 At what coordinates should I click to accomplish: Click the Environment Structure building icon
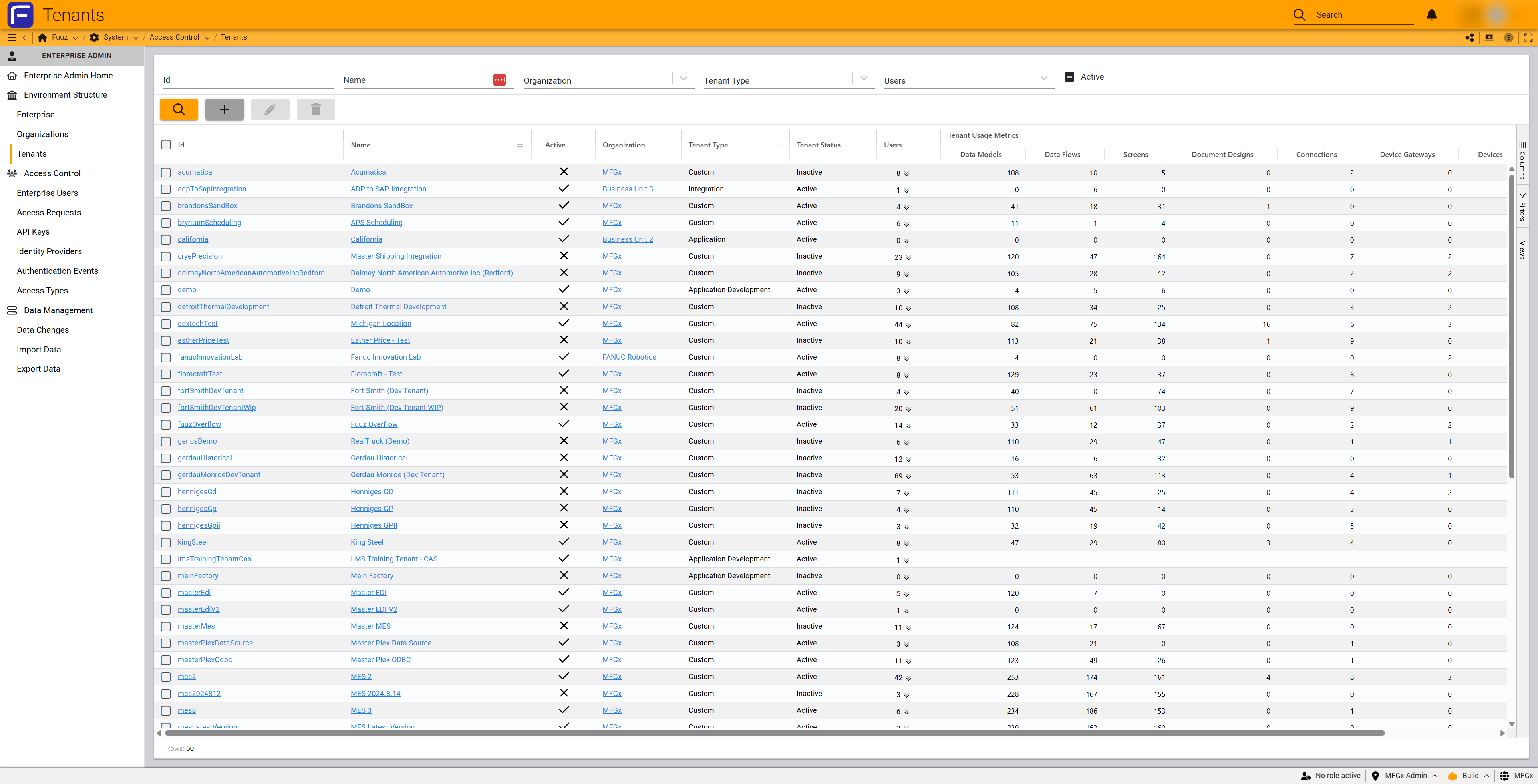tap(12, 95)
